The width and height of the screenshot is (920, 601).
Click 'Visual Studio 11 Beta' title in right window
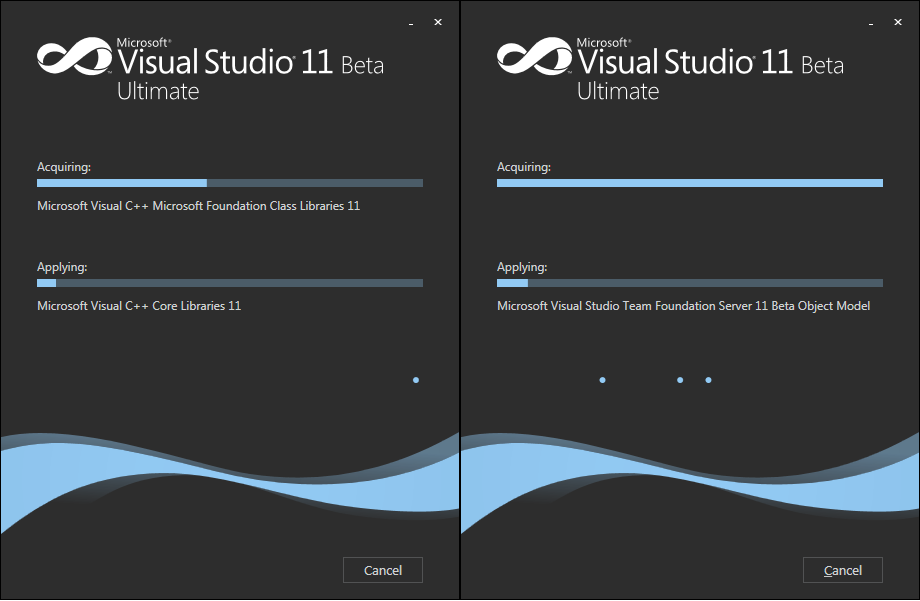711,62
